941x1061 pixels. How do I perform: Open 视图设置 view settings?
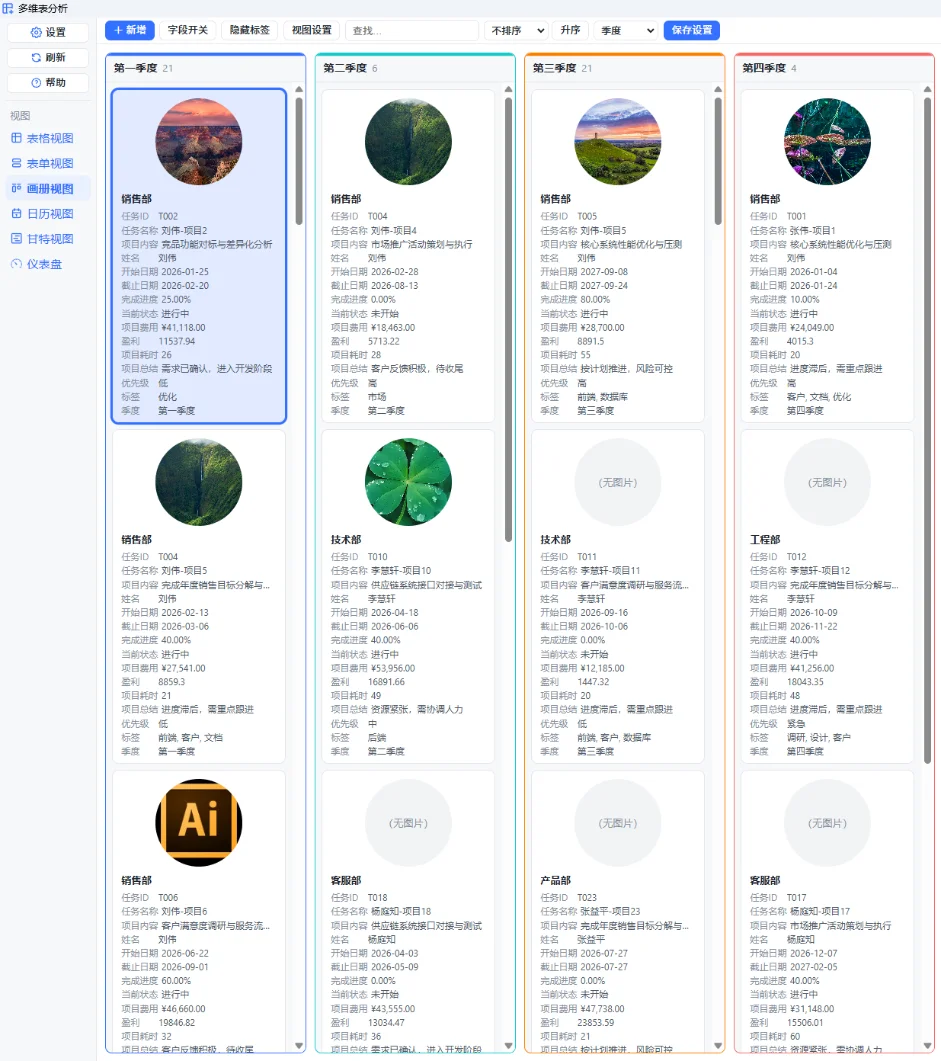pyautogui.click(x=312, y=30)
